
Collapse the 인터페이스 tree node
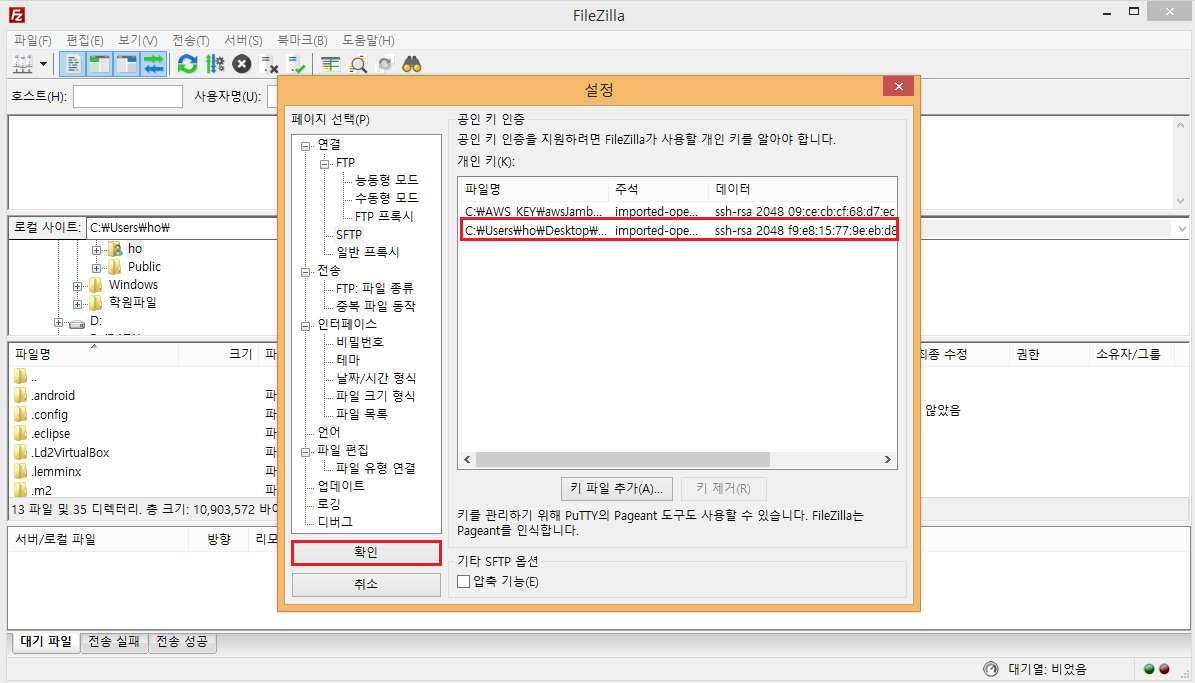click(x=306, y=325)
